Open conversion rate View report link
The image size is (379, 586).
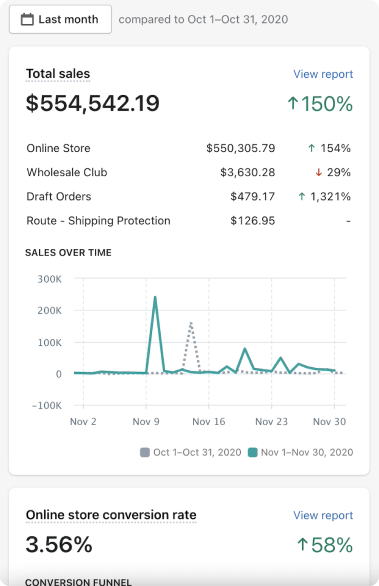click(x=323, y=515)
